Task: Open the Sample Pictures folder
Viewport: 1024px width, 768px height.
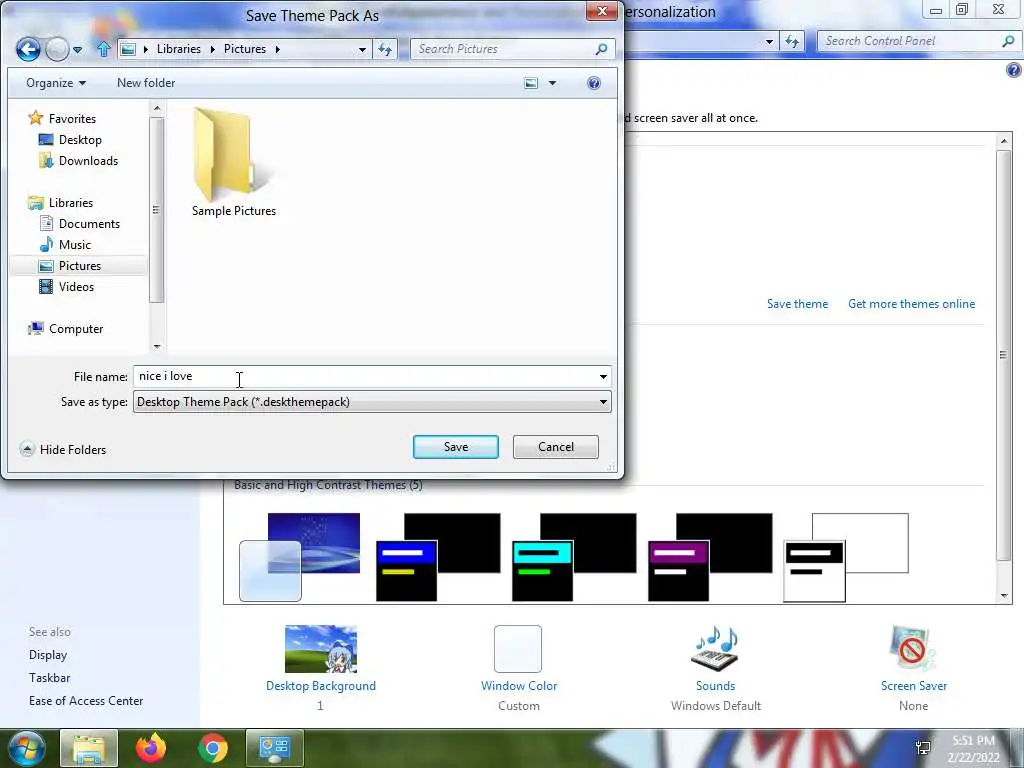Action: click(x=233, y=162)
